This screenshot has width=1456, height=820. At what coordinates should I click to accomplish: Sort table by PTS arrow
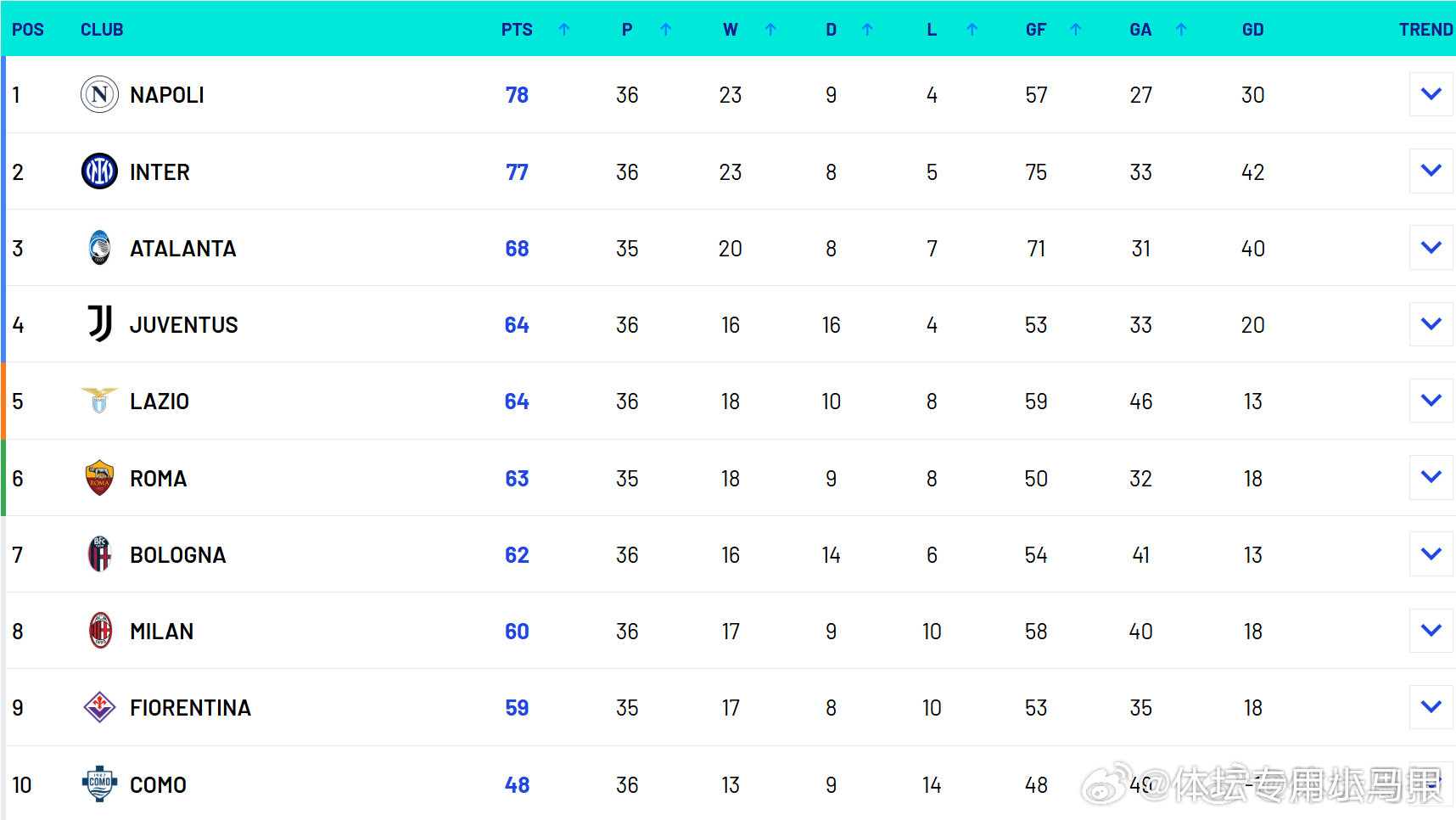point(564,30)
